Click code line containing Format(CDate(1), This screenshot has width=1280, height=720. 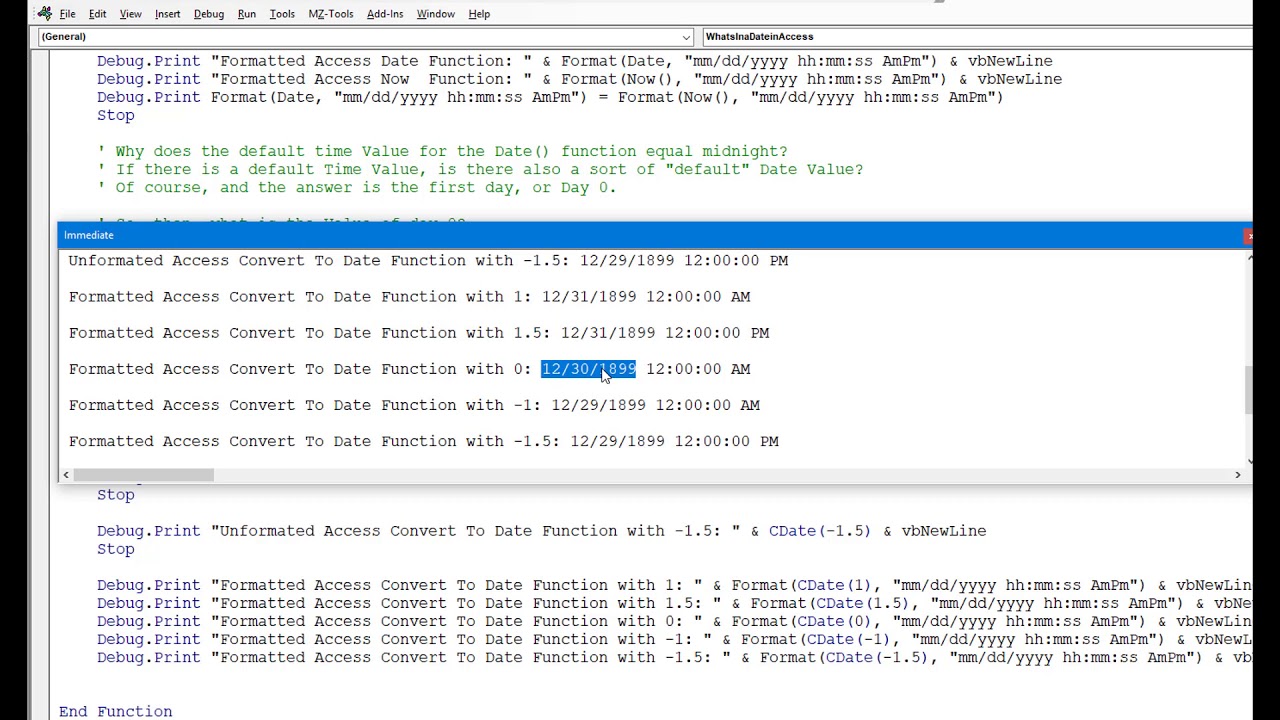pyautogui.click(x=674, y=585)
